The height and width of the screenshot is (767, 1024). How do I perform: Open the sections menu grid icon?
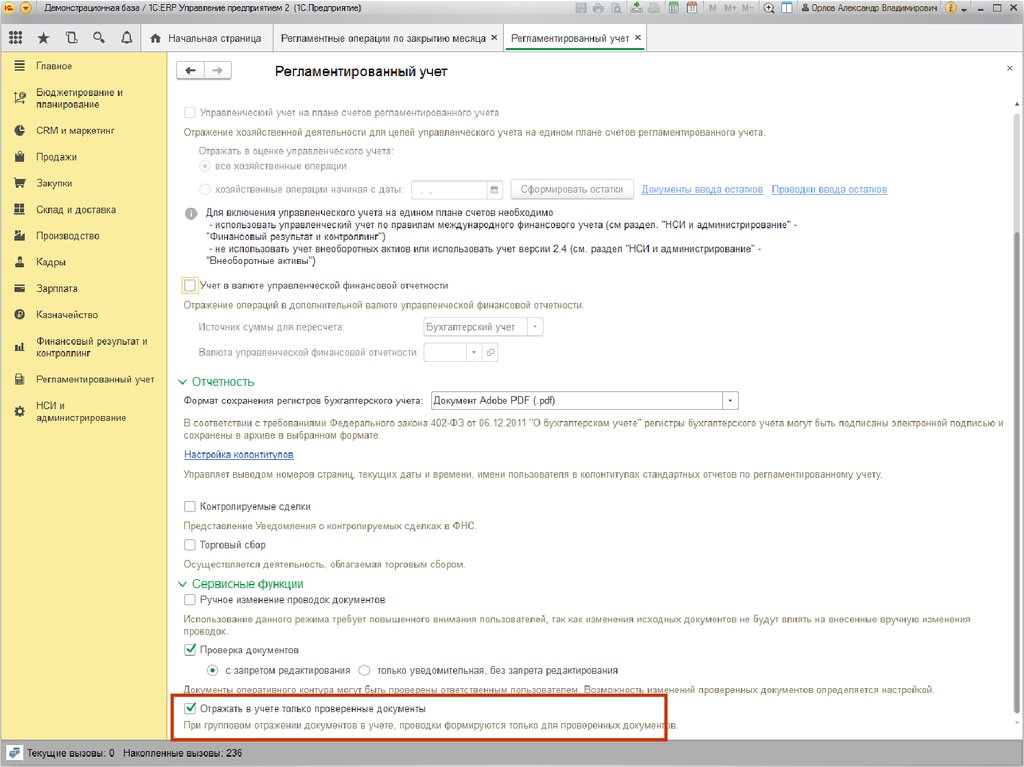coord(16,38)
